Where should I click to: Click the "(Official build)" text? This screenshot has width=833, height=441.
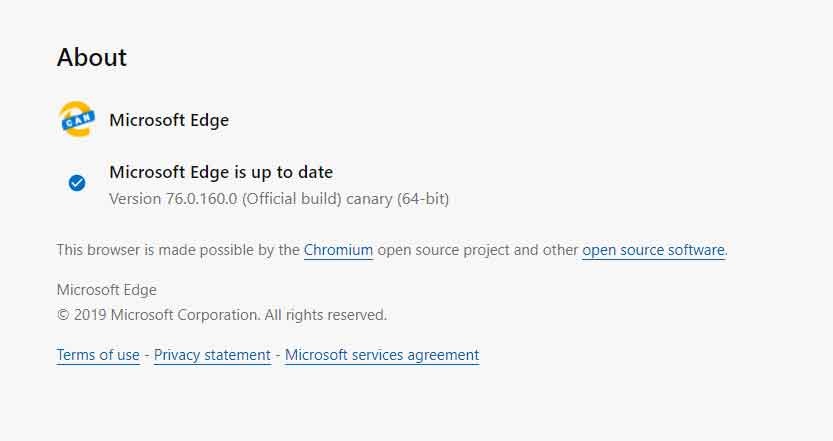288,198
